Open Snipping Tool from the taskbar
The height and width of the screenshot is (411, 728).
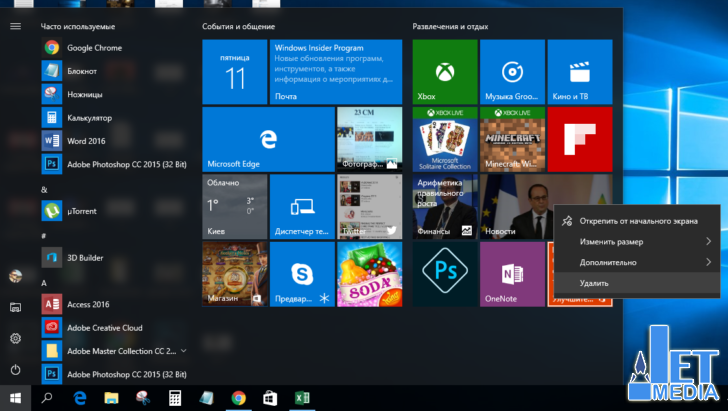[x=143, y=398]
